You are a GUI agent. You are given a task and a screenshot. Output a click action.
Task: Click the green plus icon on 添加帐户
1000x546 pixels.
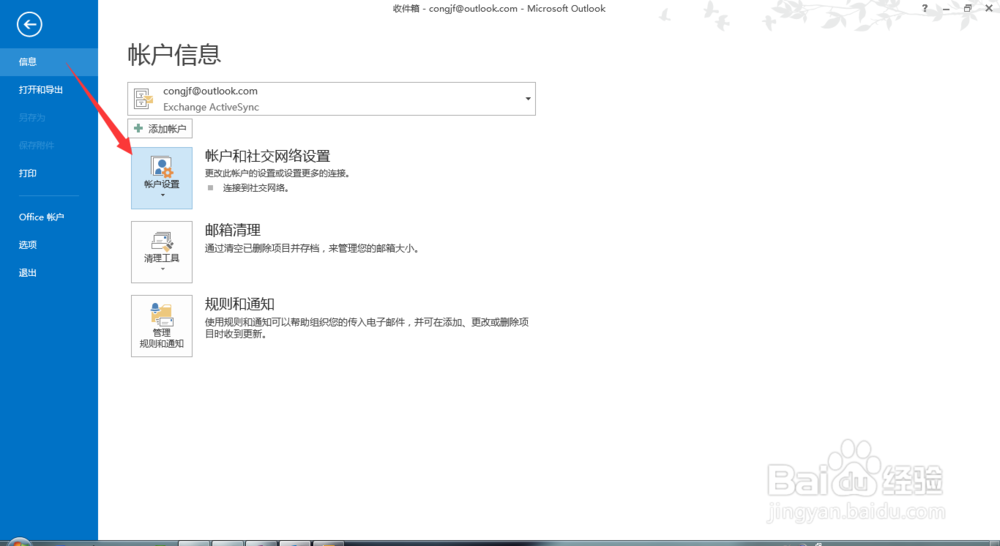[x=138, y=128]
